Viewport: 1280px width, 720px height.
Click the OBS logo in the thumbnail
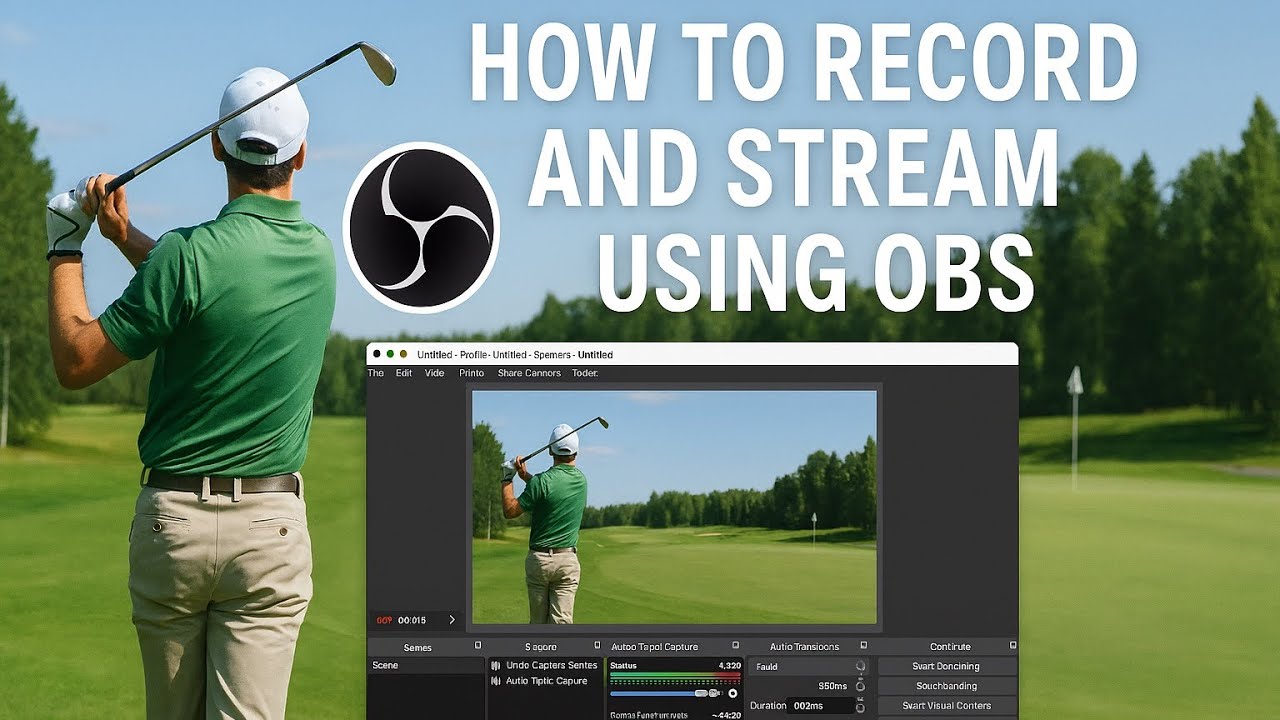(x=421, y=227)
